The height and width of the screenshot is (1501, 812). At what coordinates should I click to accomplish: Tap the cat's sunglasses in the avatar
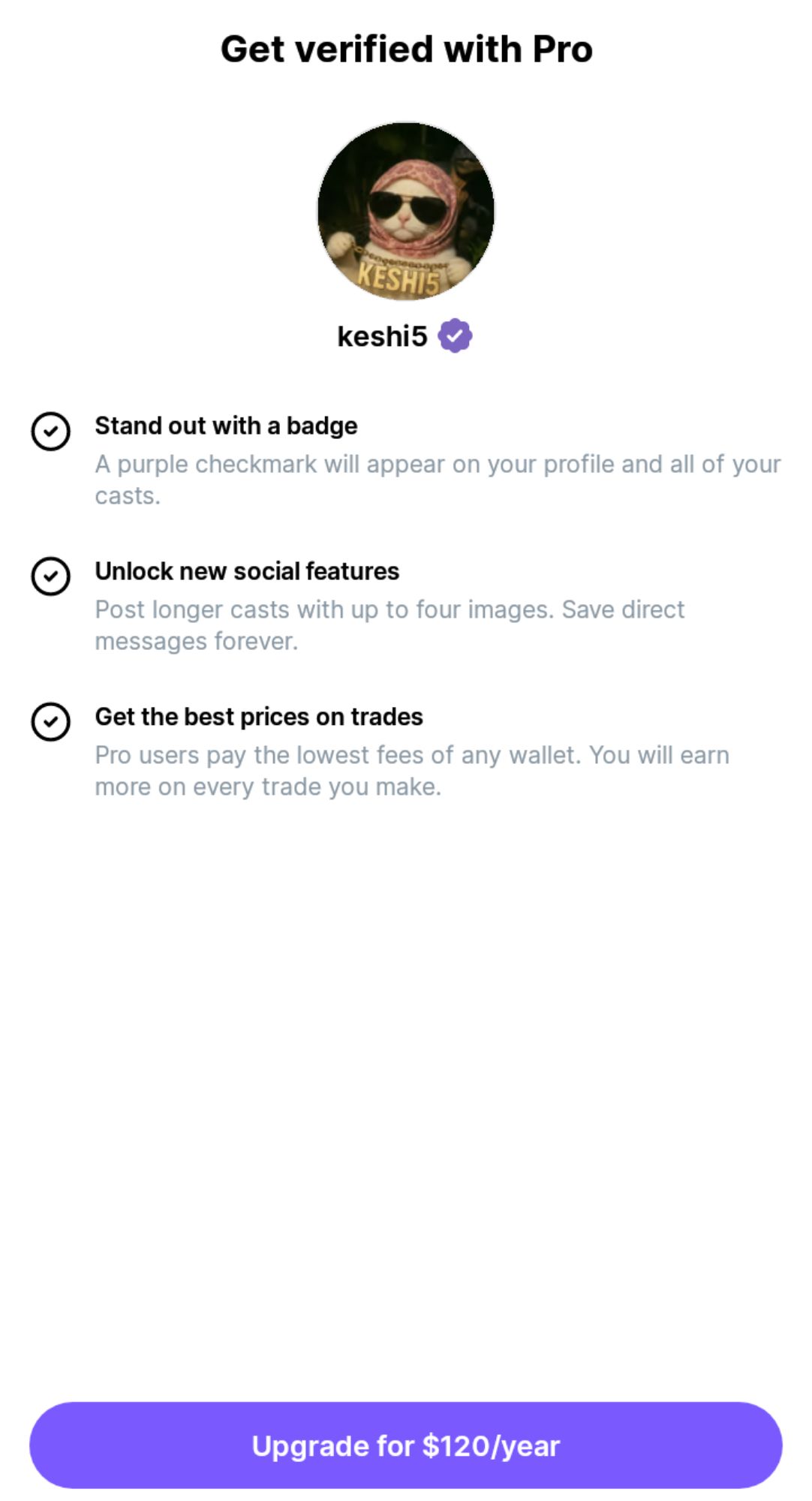(405, 206)
